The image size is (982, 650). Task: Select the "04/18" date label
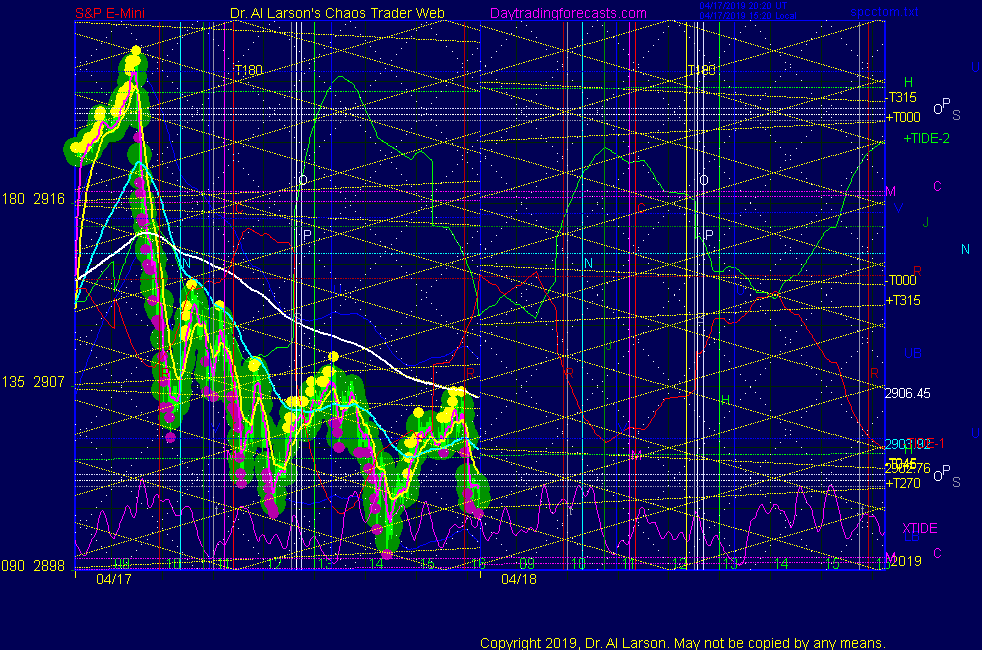click(519, 579)
